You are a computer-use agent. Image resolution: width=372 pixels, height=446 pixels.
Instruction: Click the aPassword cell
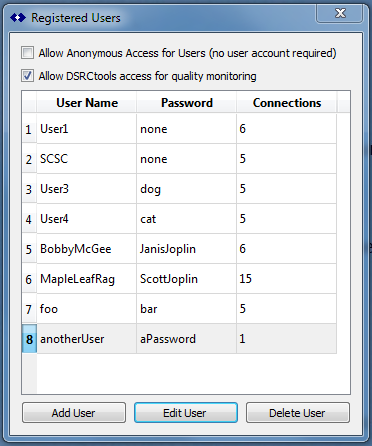click(187, 339)
